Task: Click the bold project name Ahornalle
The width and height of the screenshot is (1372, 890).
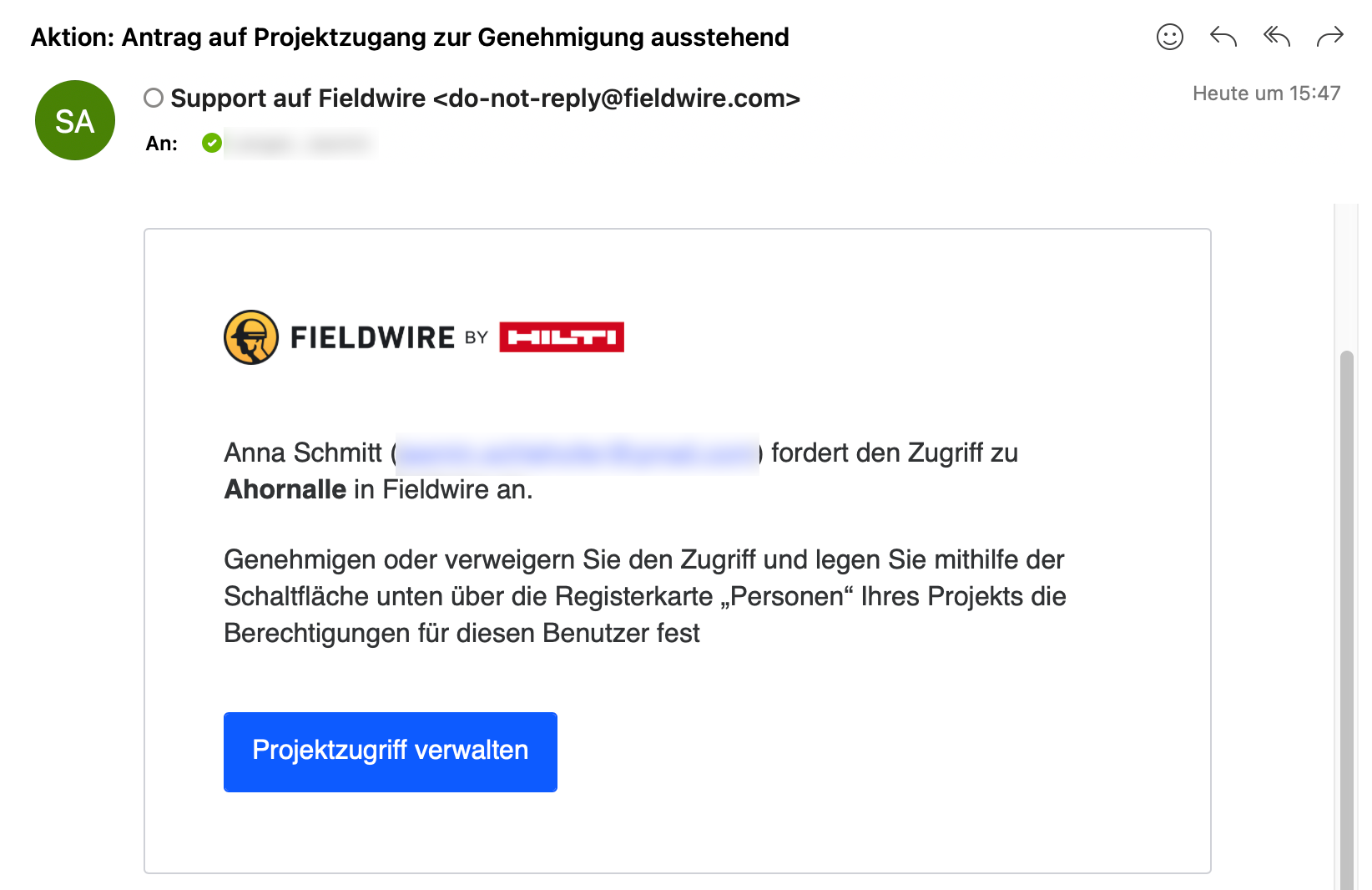Action: pos(285,489)
